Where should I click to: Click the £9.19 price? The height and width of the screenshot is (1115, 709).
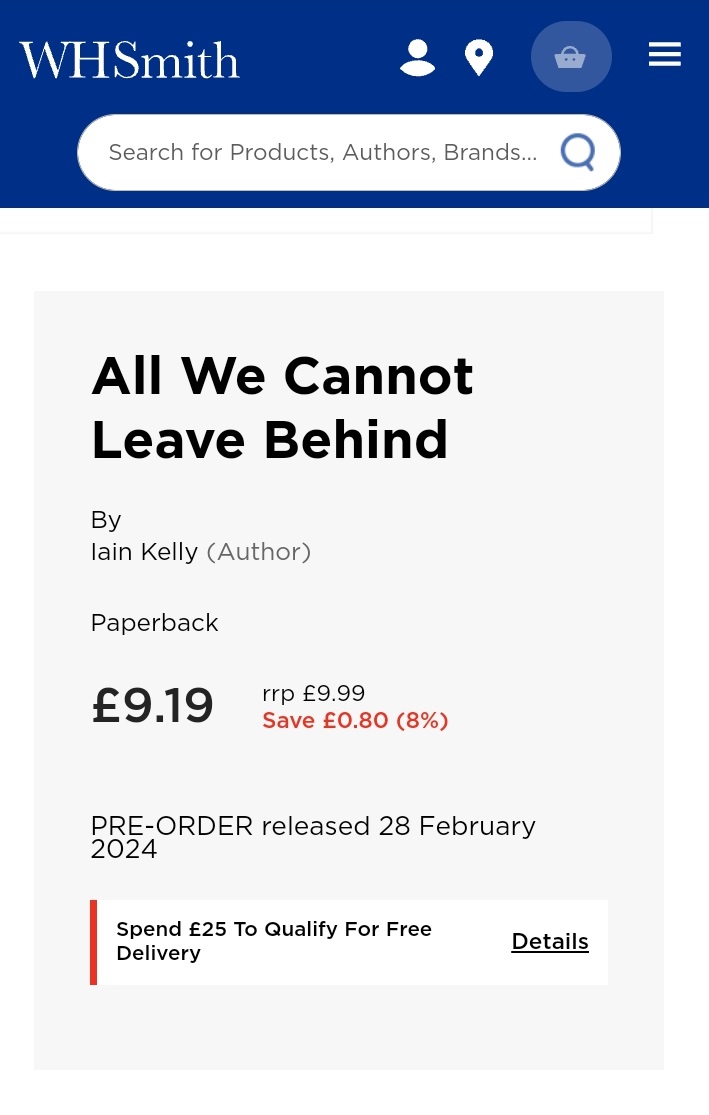152,706
